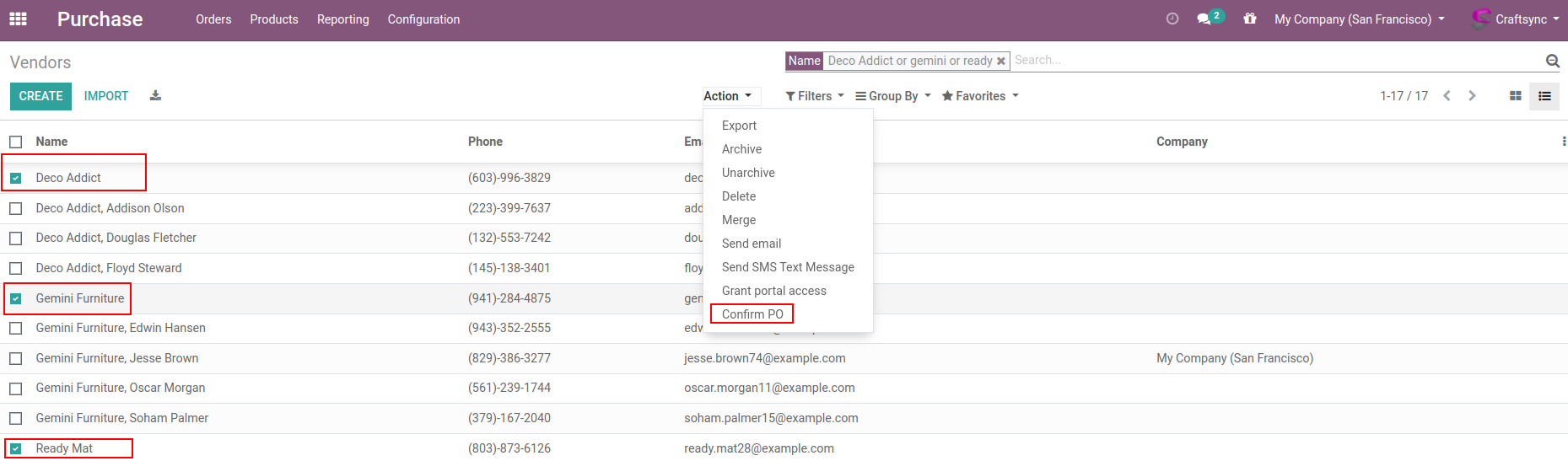This screenshot has width=1568, height=461.
Task: Open the conversations chat icon
Action: pos(1204,19)
